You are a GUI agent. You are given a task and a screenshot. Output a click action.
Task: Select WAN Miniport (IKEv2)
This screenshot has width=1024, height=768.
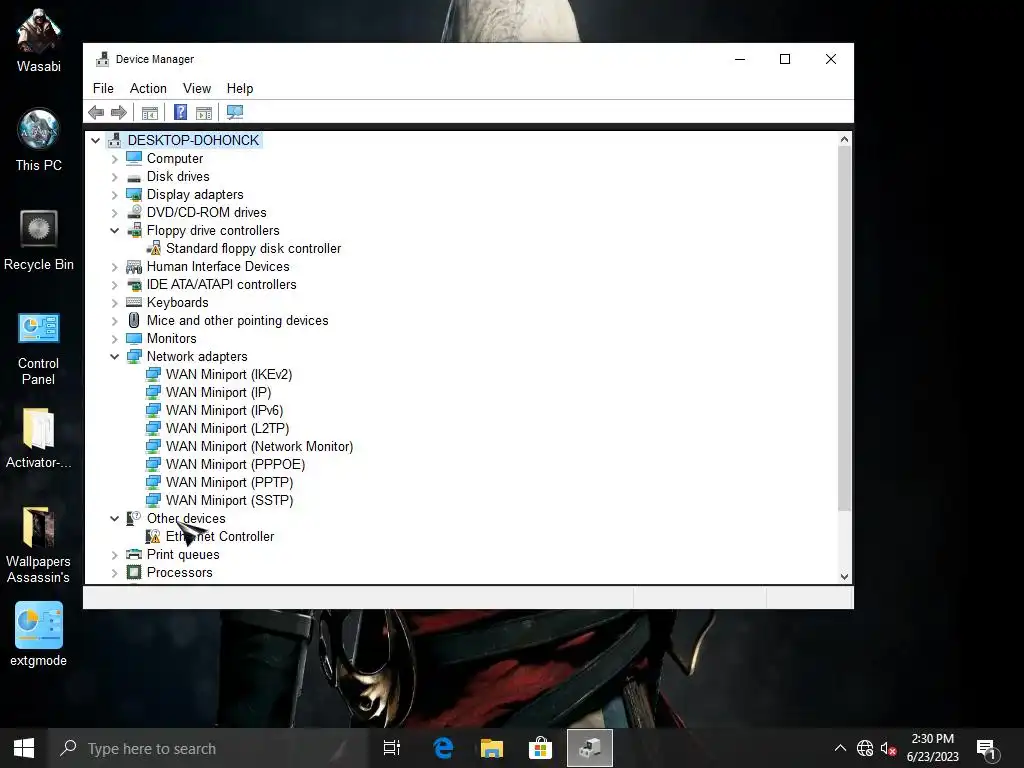tap(229, 374)
